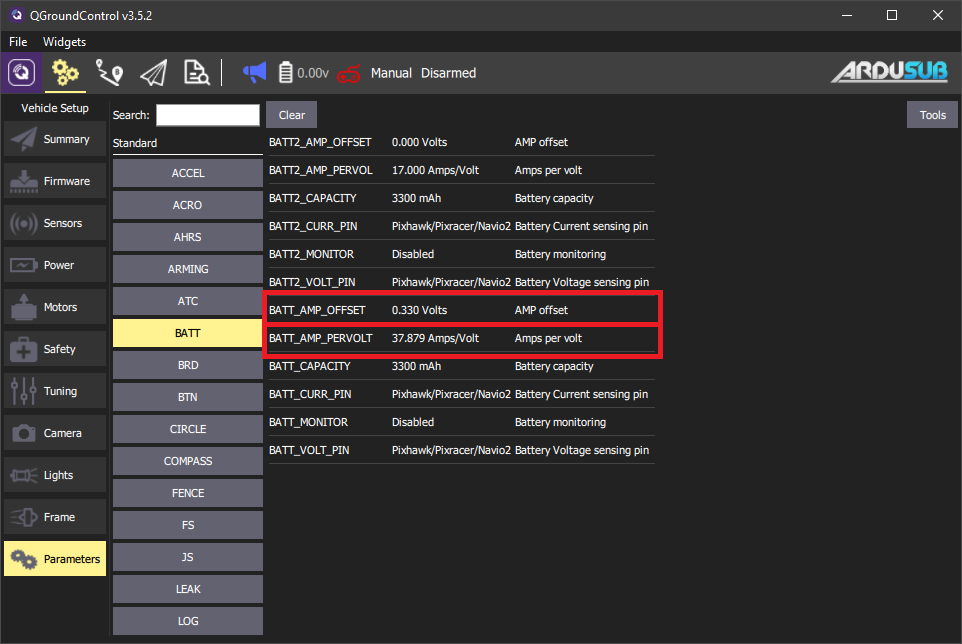Open the Firmware setup page
This screenshot has height=644, width=962.
point(55,181)
